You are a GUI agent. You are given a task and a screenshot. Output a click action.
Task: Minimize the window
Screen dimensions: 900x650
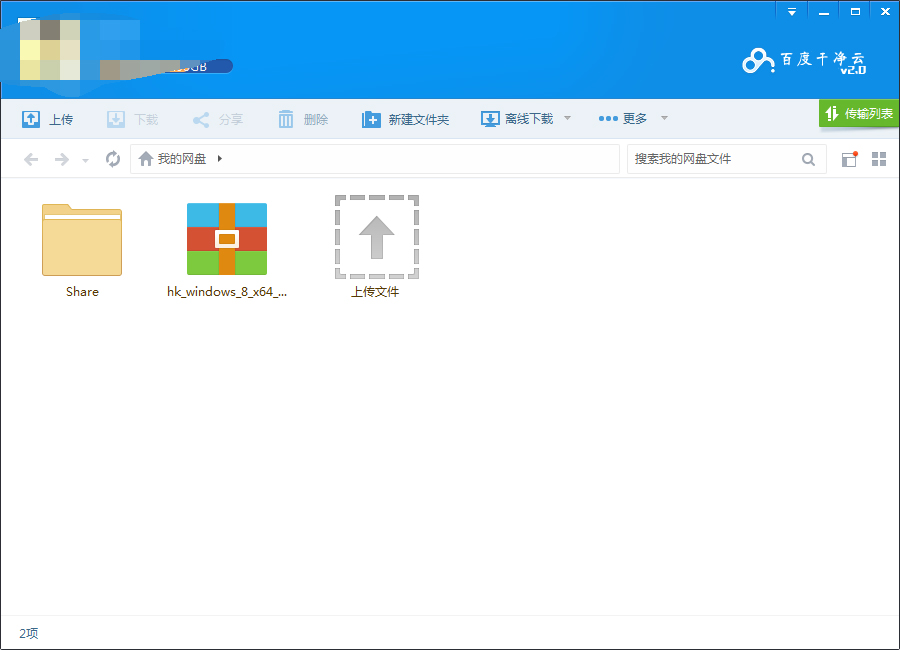[824, 11]
